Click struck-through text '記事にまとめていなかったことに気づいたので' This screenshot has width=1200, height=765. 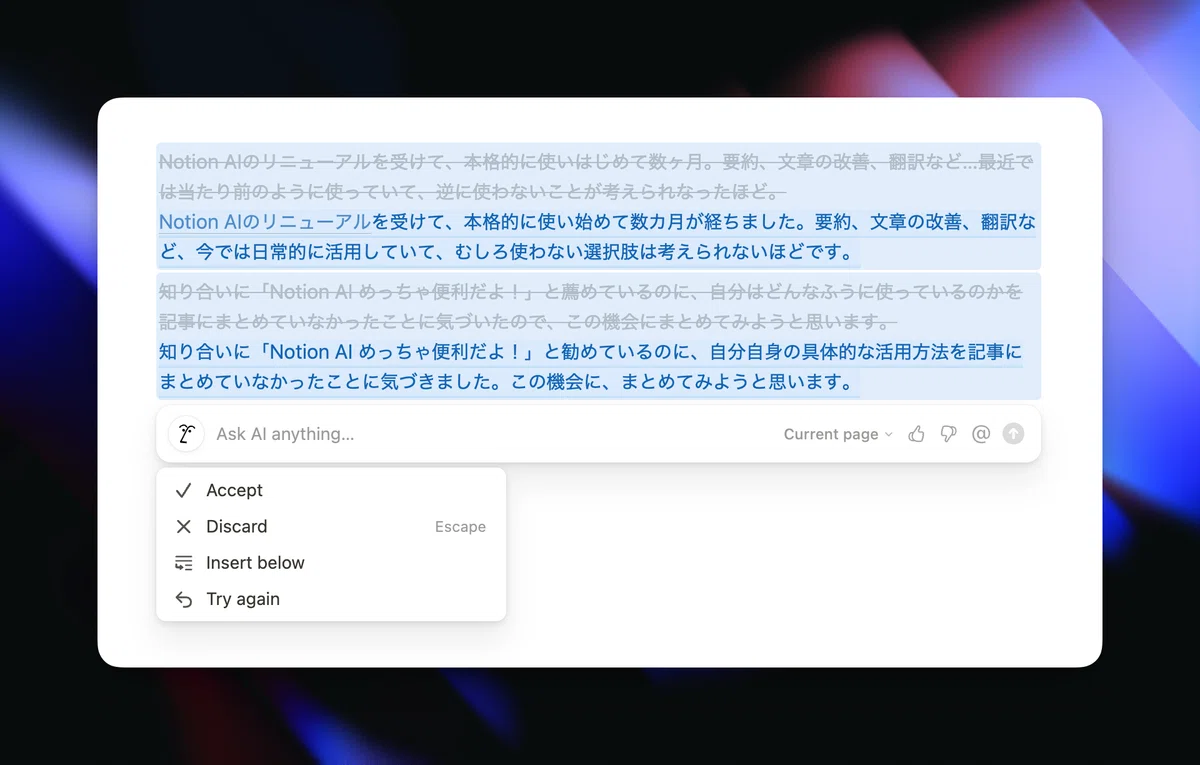(x=354, y=321)
